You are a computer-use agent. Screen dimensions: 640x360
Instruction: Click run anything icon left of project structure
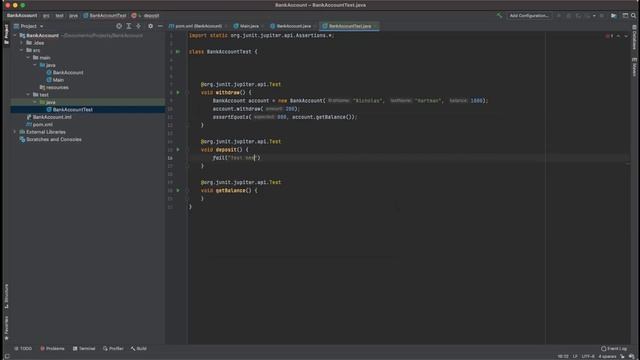pyautogui.click(x=613, y=16)
